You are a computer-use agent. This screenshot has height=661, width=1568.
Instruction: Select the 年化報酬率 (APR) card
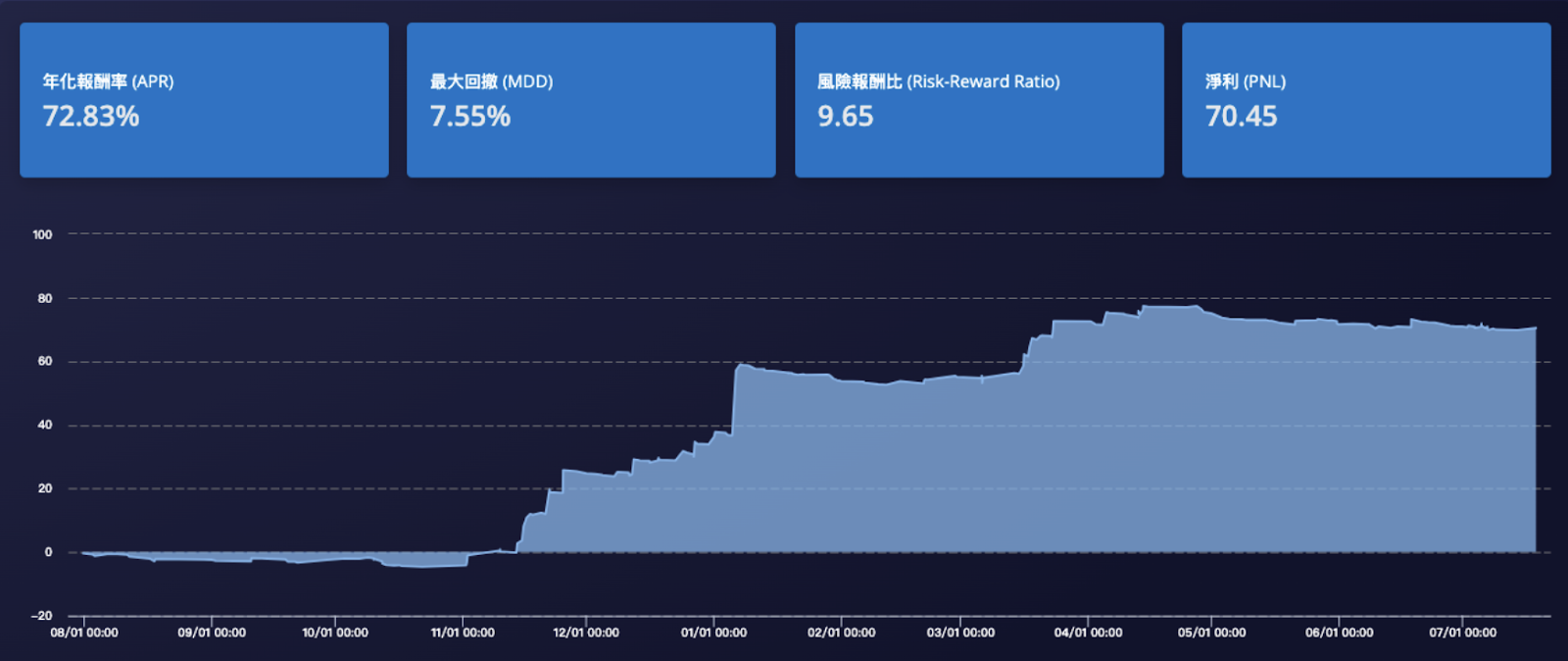click(204, 100)
